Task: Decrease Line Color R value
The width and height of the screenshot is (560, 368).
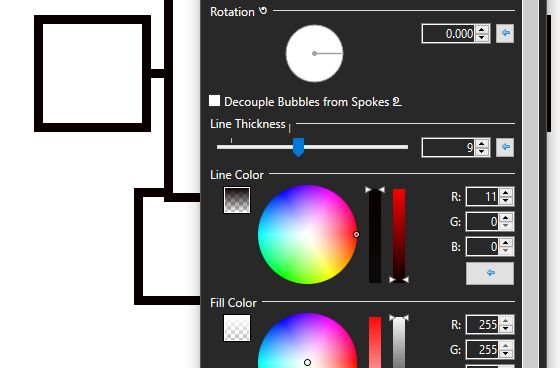Action: point(506,201)
